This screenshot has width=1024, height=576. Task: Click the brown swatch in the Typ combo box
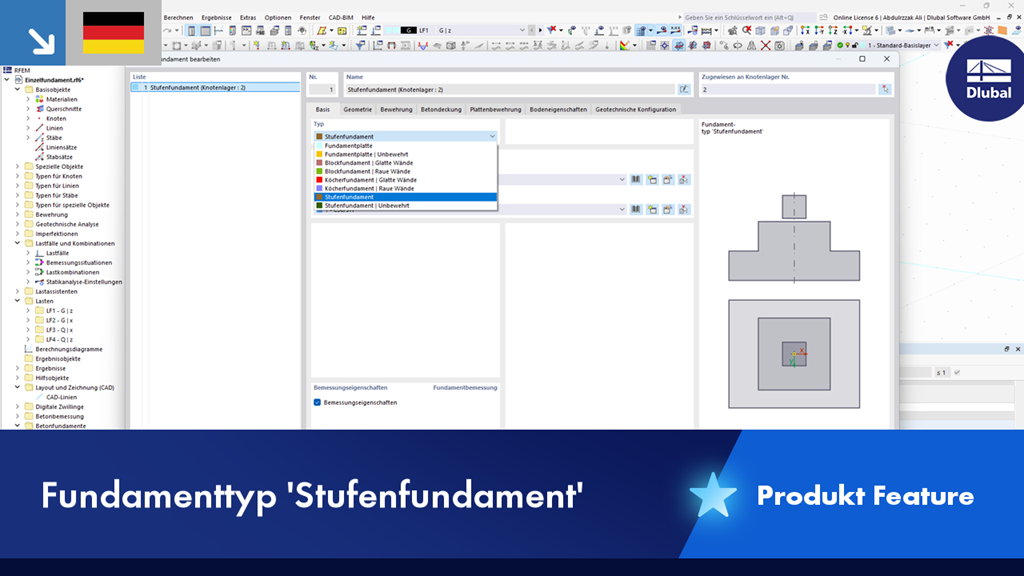(319, 136)
